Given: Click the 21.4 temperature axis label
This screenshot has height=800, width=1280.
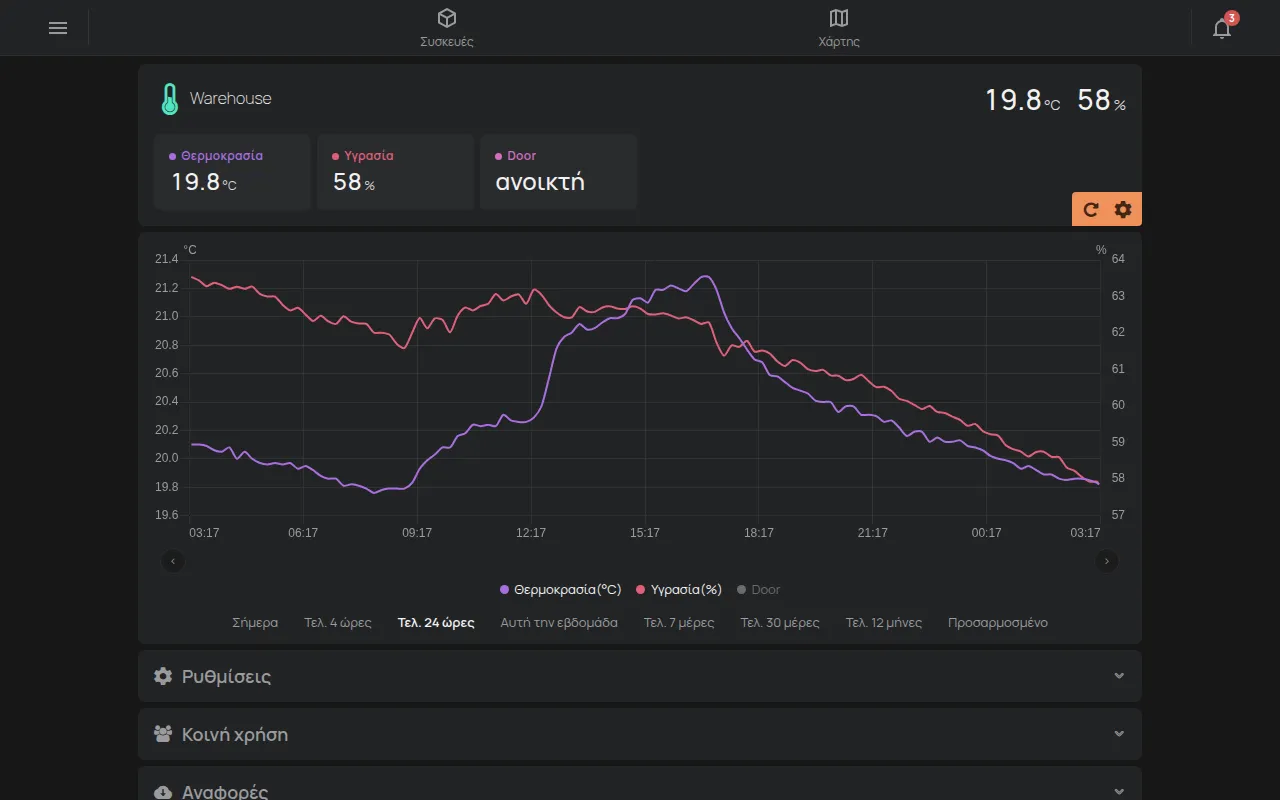Looking at the screenshot, I should (166, 259).
